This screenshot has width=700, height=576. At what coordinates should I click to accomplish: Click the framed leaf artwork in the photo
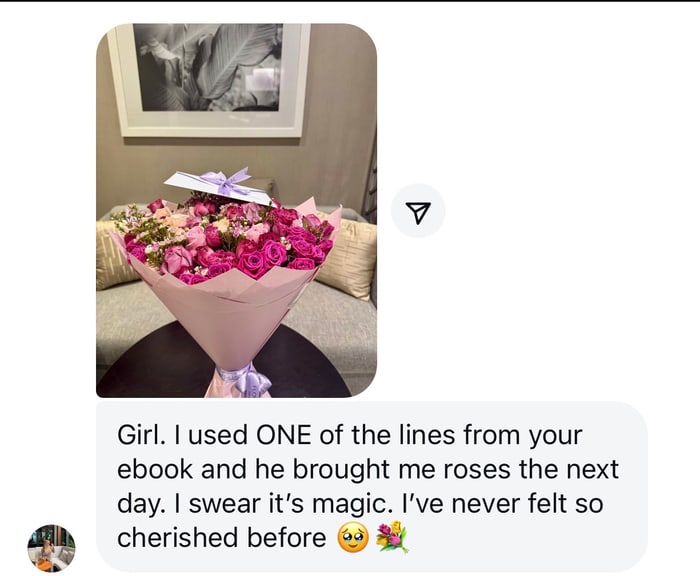click(x=209, y=79)
